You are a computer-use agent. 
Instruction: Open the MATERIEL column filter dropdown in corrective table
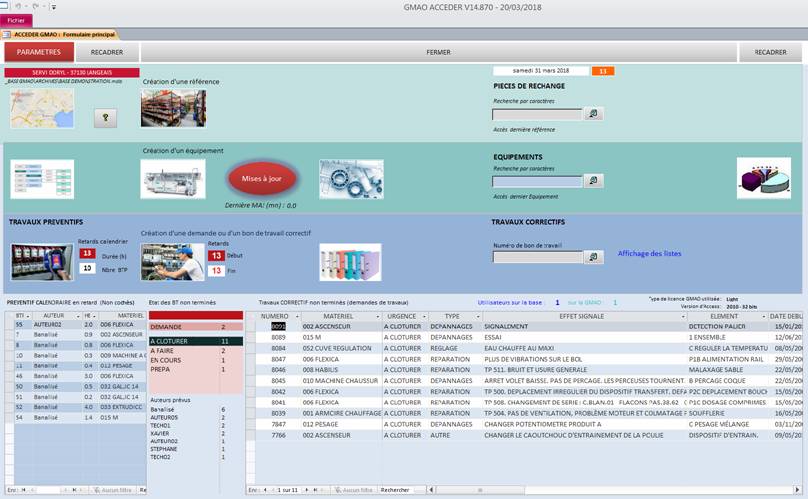378,316
